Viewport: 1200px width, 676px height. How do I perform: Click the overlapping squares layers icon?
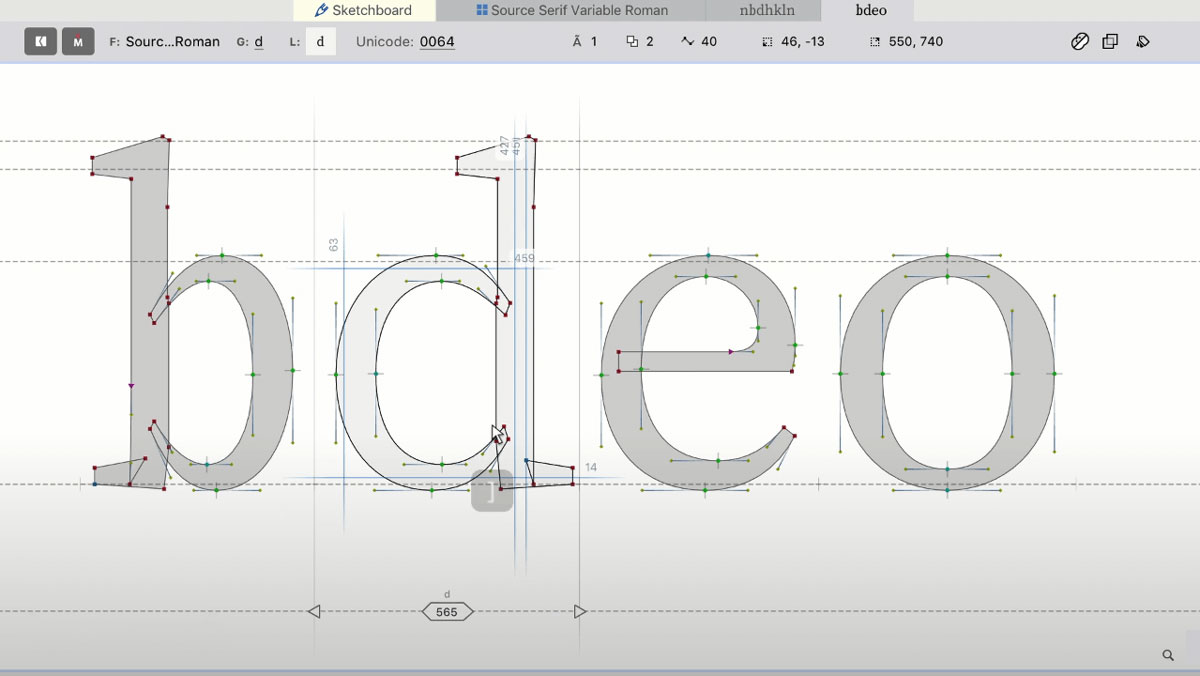pyautogui.click(x=1110, y=42)
